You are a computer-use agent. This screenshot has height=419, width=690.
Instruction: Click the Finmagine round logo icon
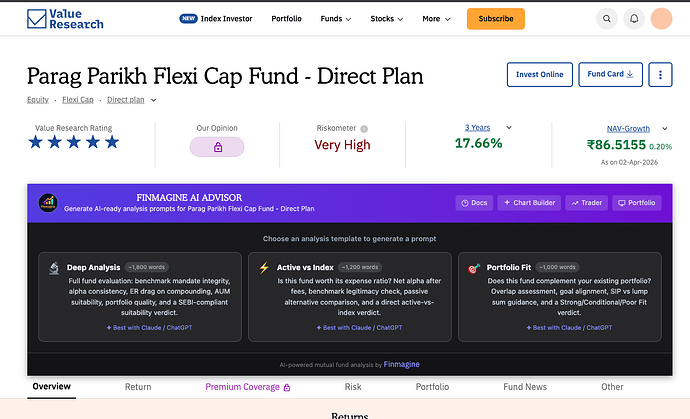pyautogui.click(x=48, y=203)
